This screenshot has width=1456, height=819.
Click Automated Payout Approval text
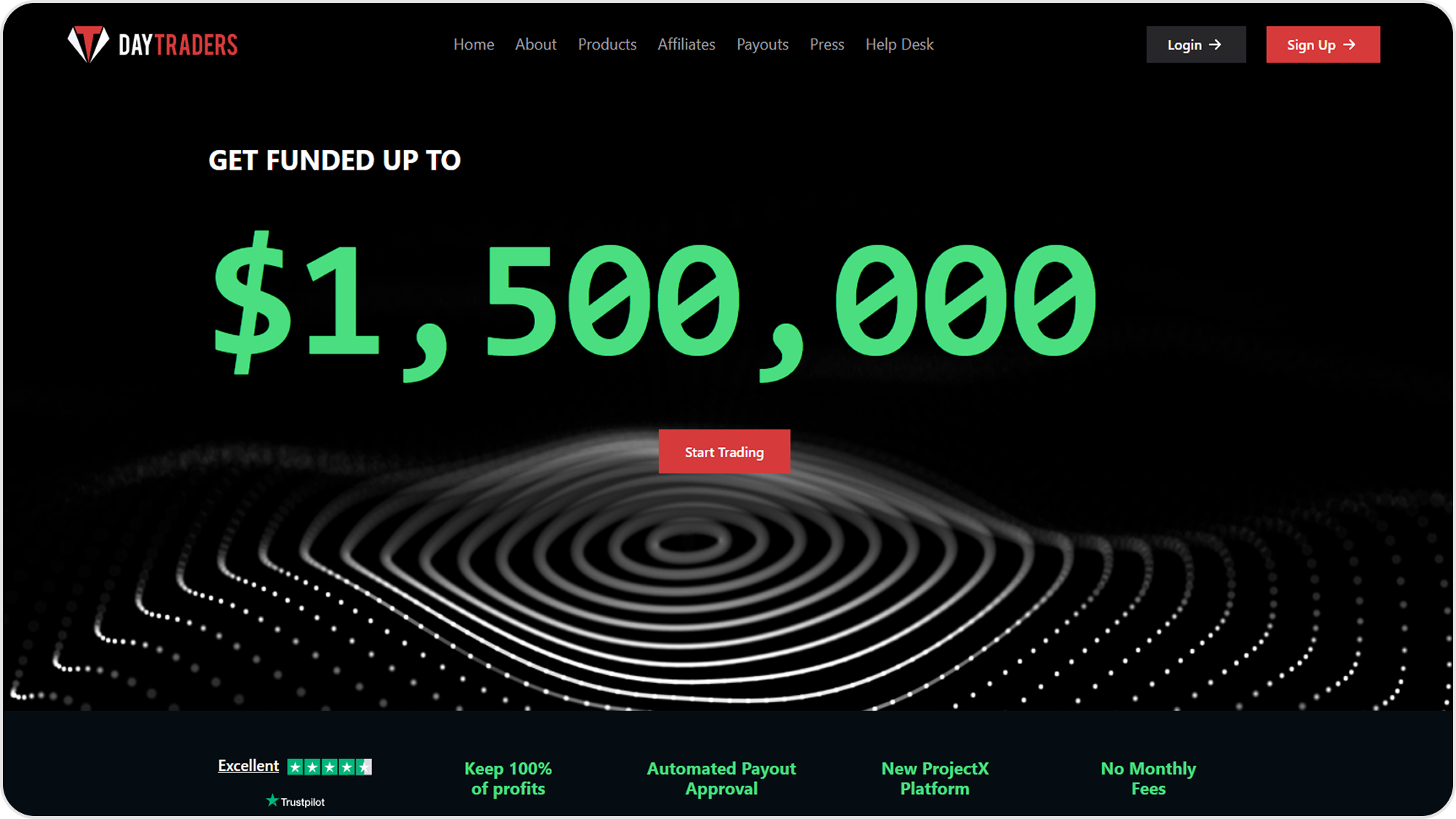point(721,778)
